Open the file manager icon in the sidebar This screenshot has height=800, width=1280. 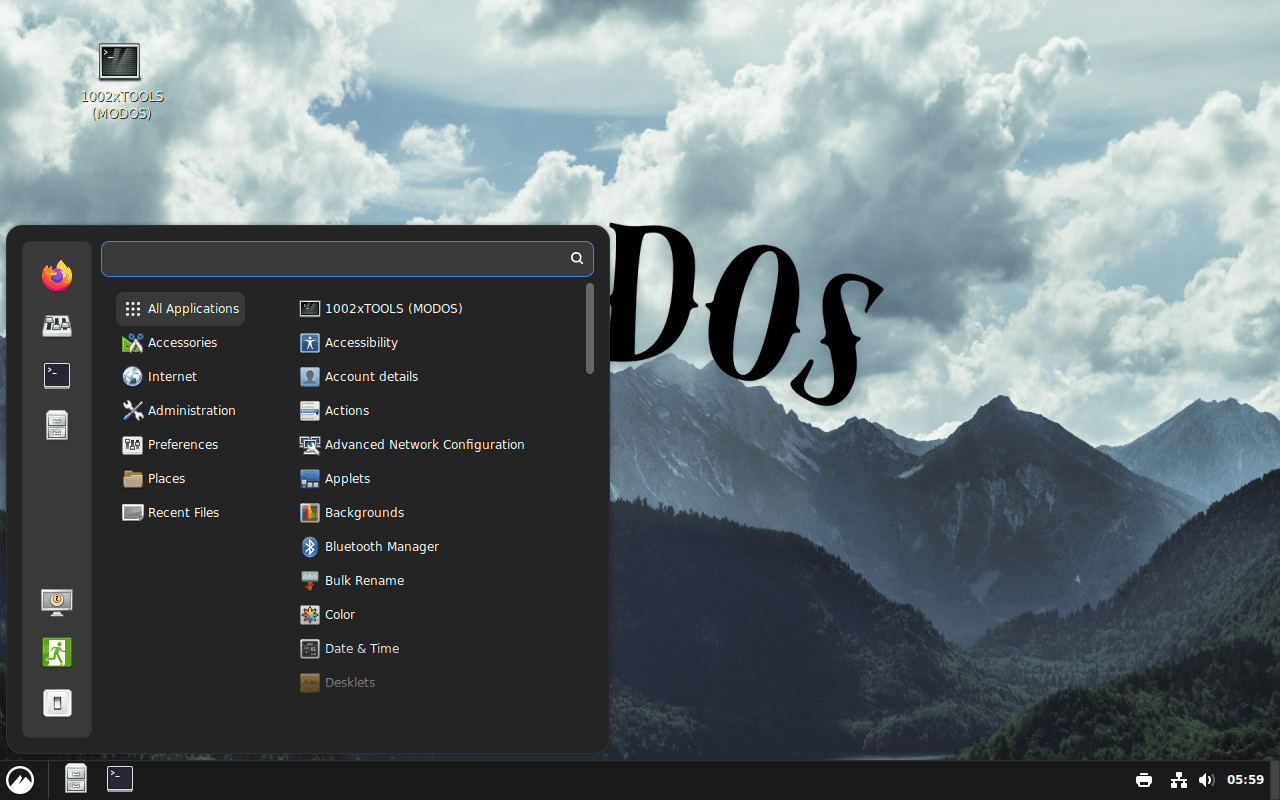[57, 424]
